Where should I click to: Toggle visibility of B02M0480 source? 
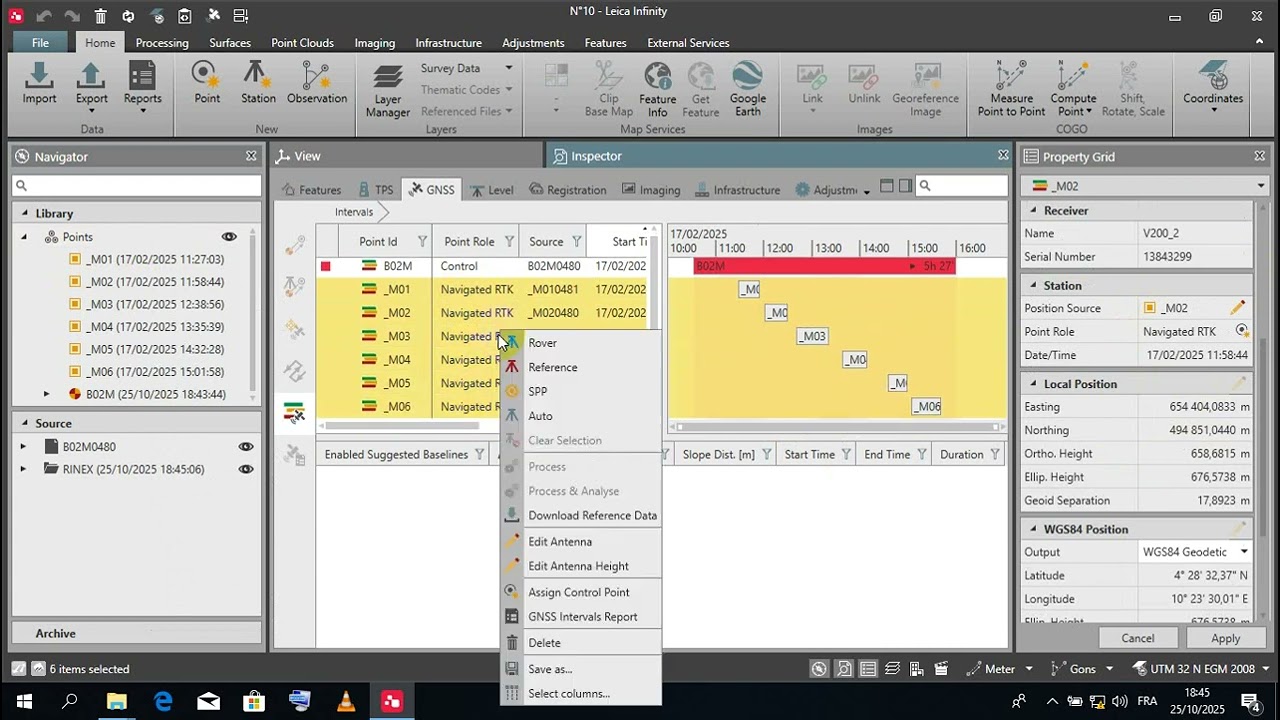click(245, 447)
